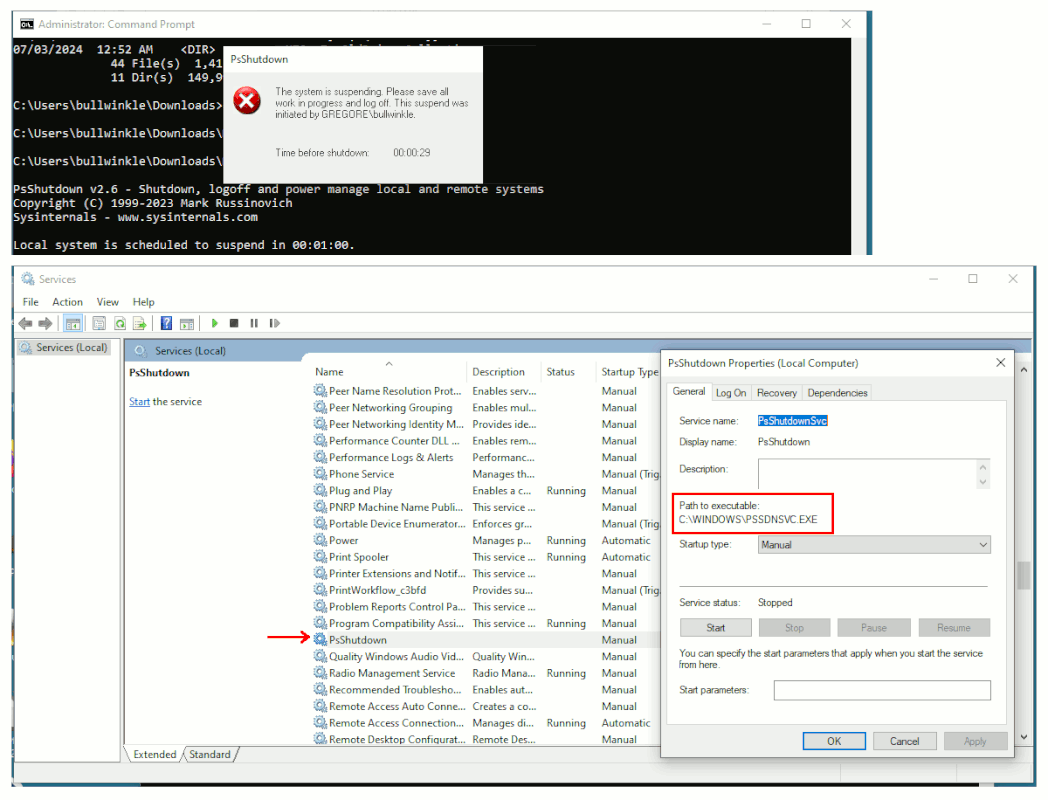Viewport: 1048px width, 800px height.
Task: Open the Action menu in Services
Action: 68,302
